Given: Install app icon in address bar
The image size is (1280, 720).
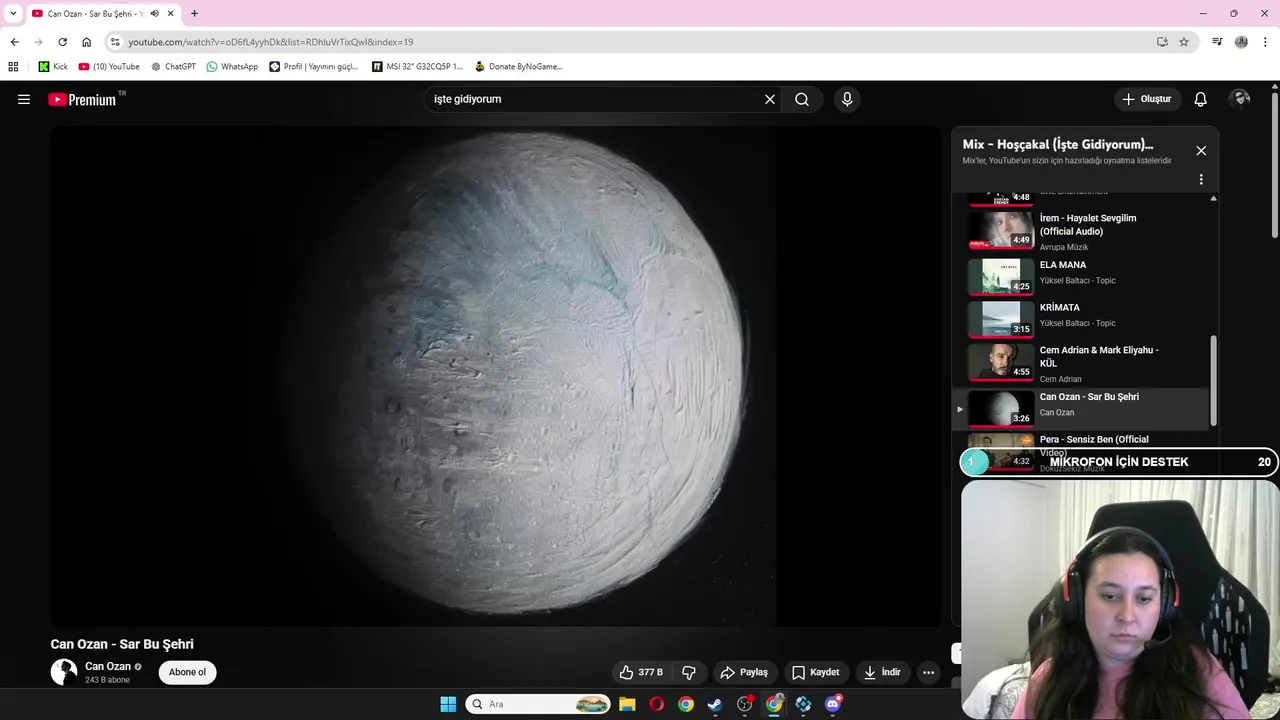Looking at the screenshot, I should click(x=1162, y=42).
